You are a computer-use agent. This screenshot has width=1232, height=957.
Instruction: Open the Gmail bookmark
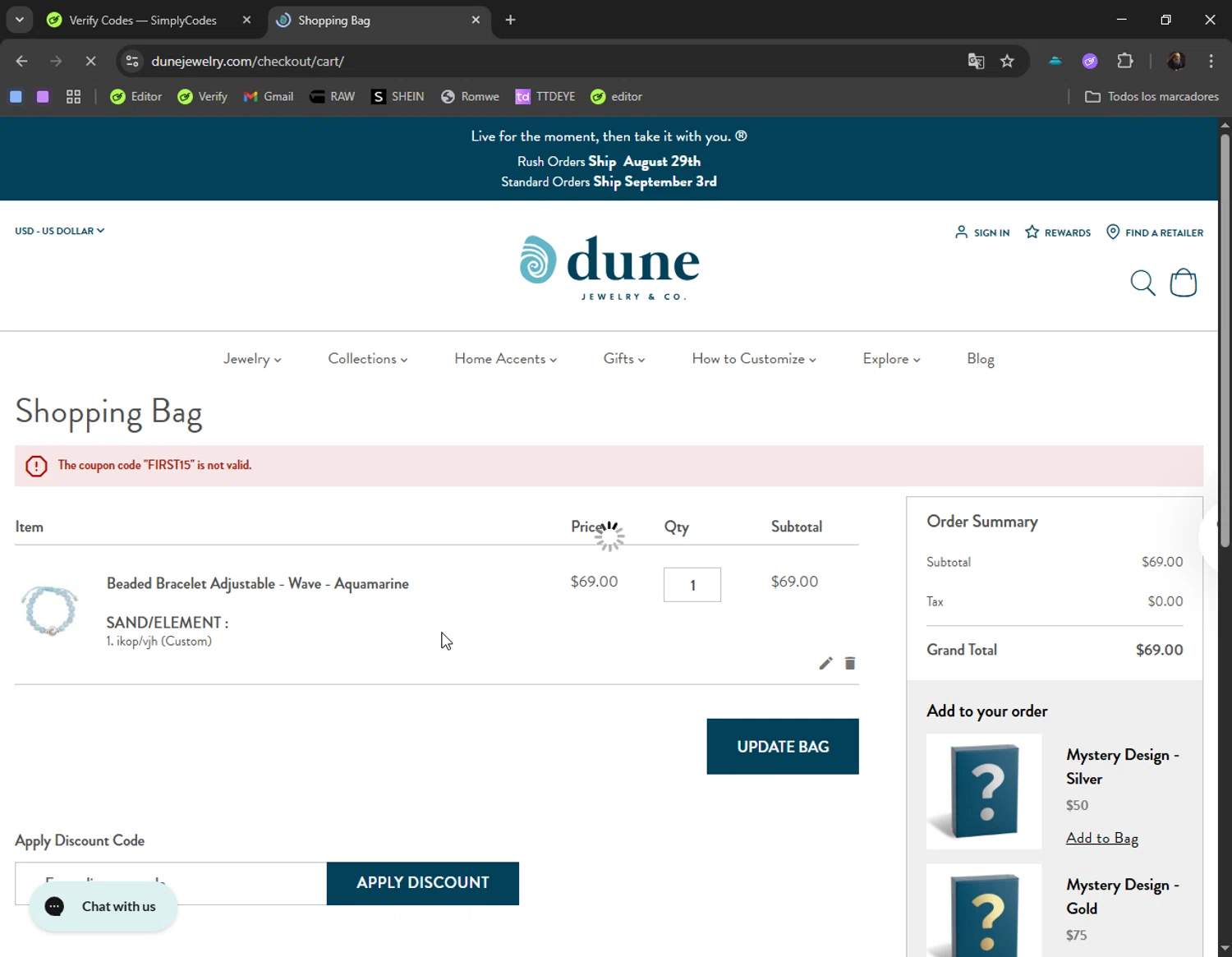(269, 96)
